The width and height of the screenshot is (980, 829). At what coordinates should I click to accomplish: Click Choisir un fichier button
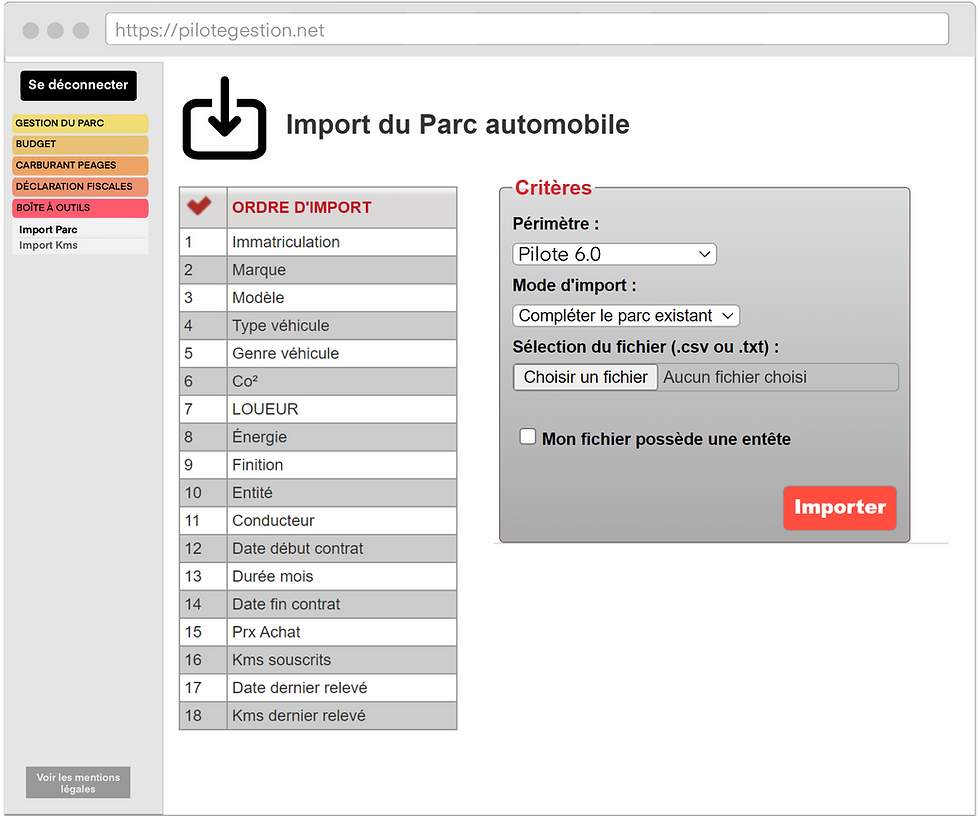tap(586, 377)
